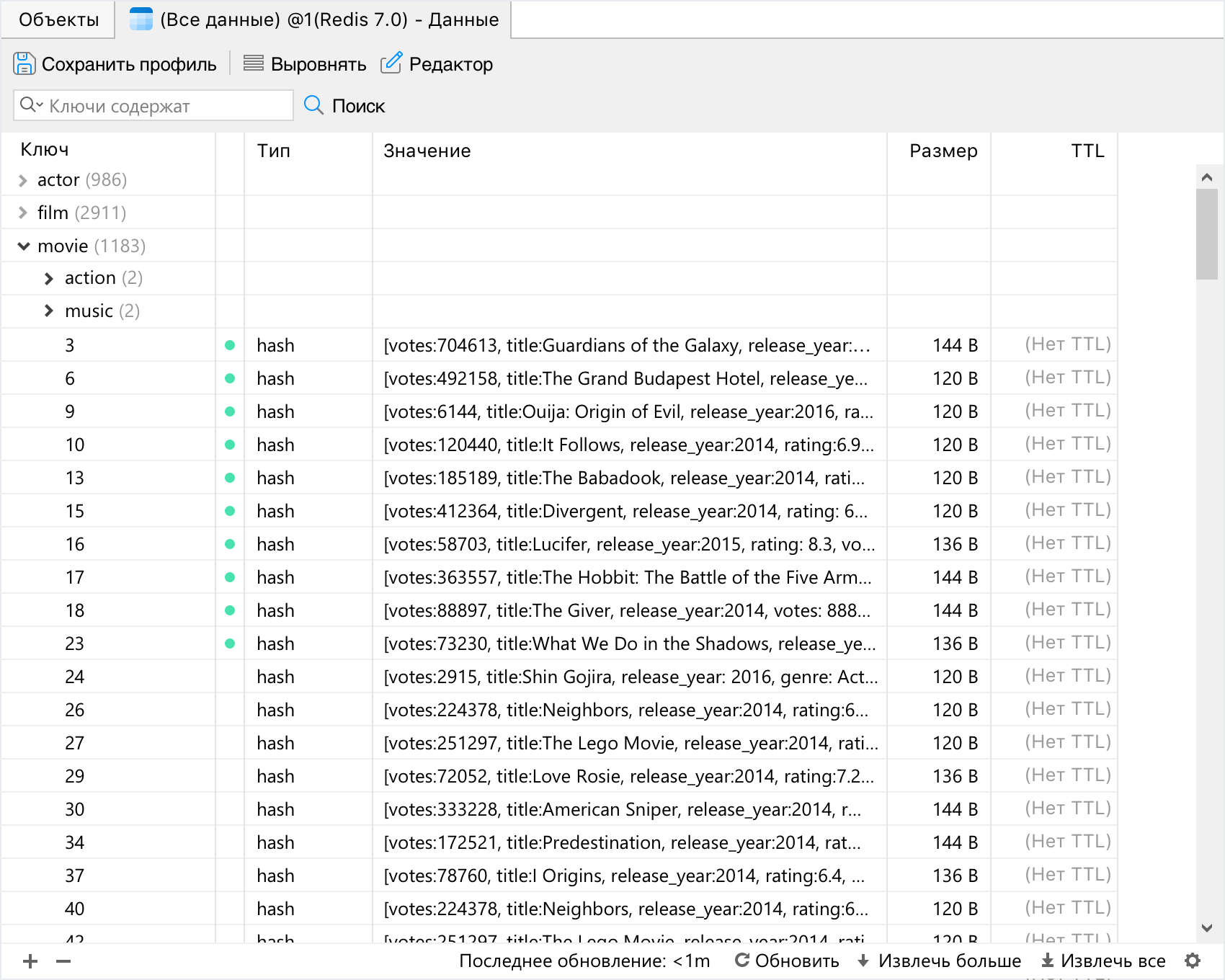Collapse the movie key group
This screenshot has width=1225, height=980.
click(x=23, y=246)
